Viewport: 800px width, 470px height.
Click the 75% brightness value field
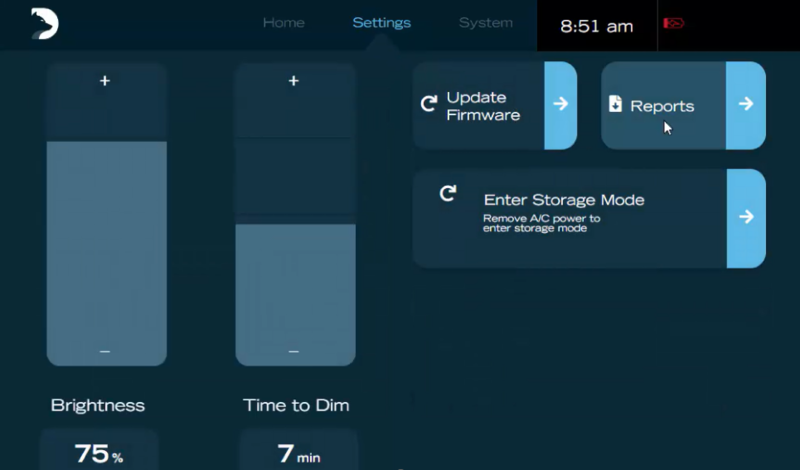pyautogui.click(x=98, y=453)
